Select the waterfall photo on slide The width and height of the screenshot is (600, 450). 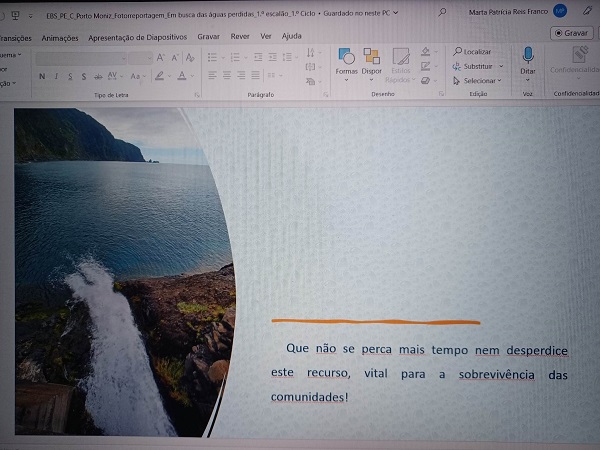click(124, 272)
